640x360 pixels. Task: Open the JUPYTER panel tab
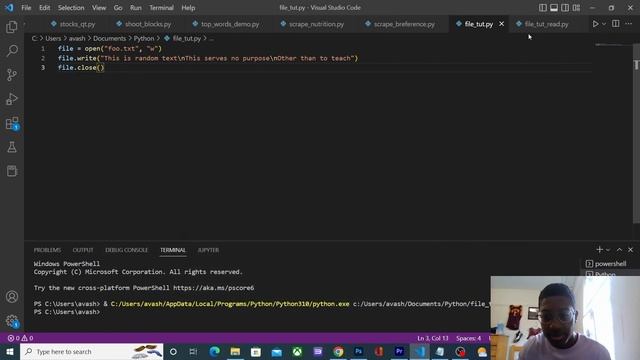click(208, 250)
